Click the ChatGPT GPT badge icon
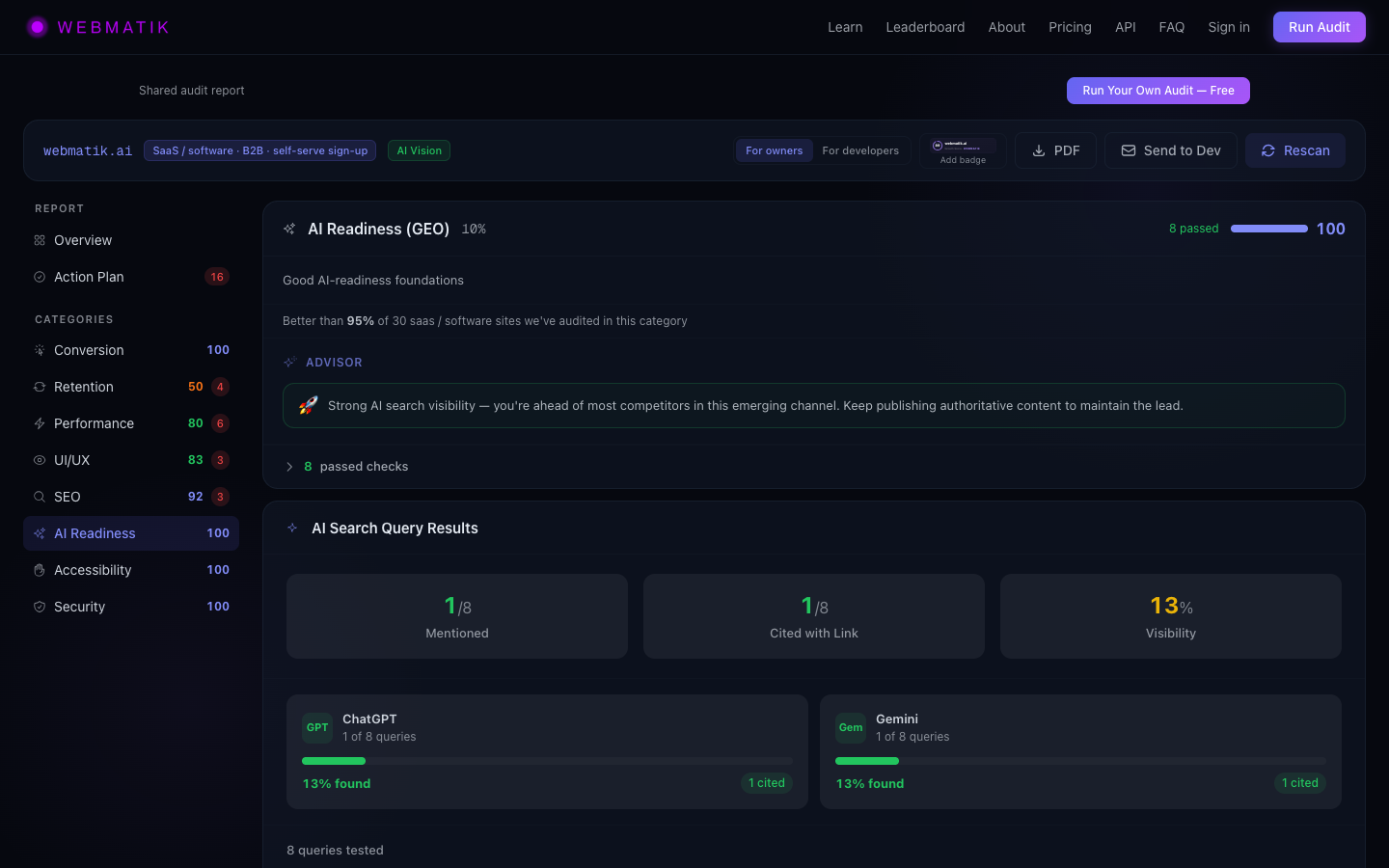The image size is (1389, 868). click(317, 727)
